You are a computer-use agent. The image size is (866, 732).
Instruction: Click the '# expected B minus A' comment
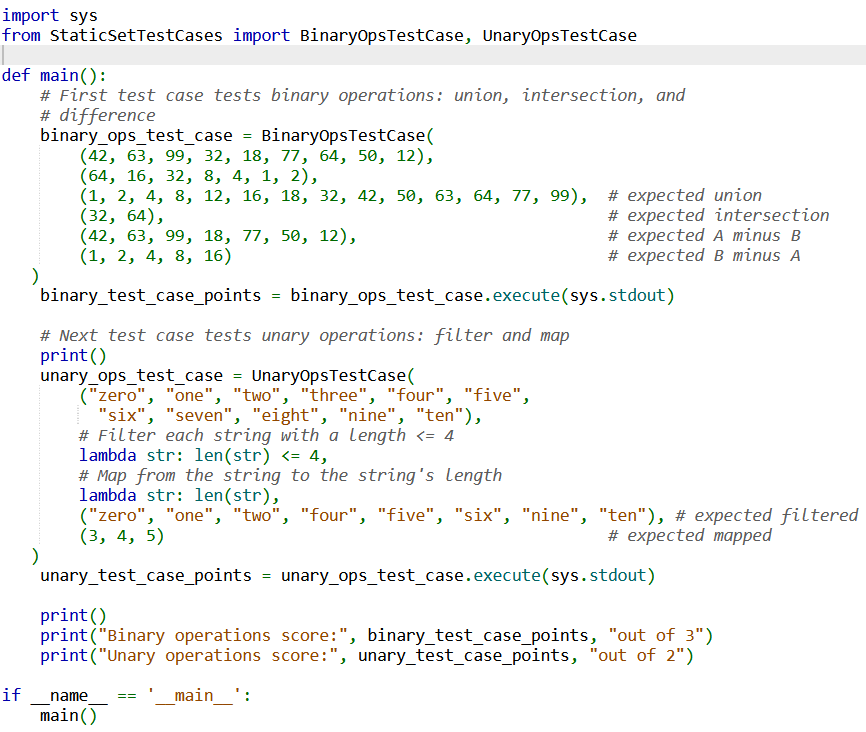click(704, 255)
